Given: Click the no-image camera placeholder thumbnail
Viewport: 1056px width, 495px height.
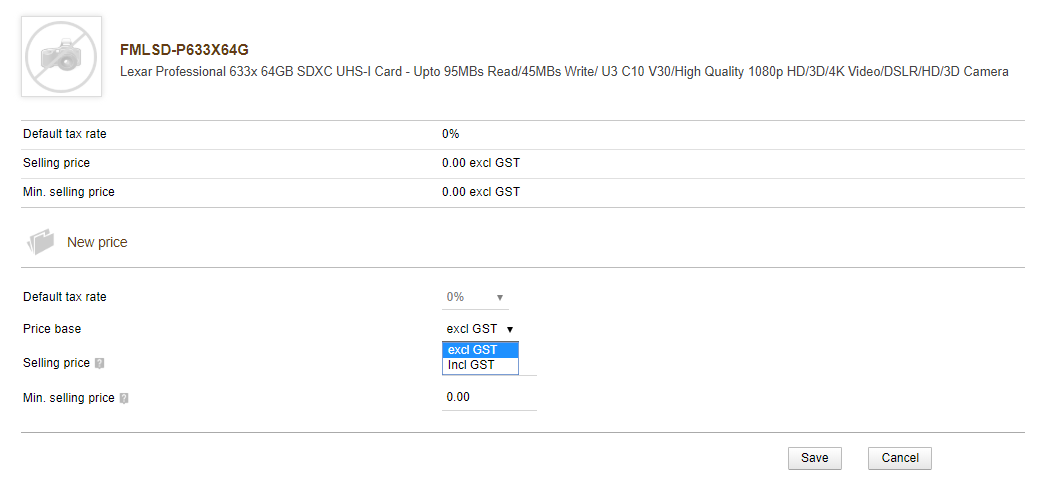Looking at the screenshot, I should (x=61, y=57).
